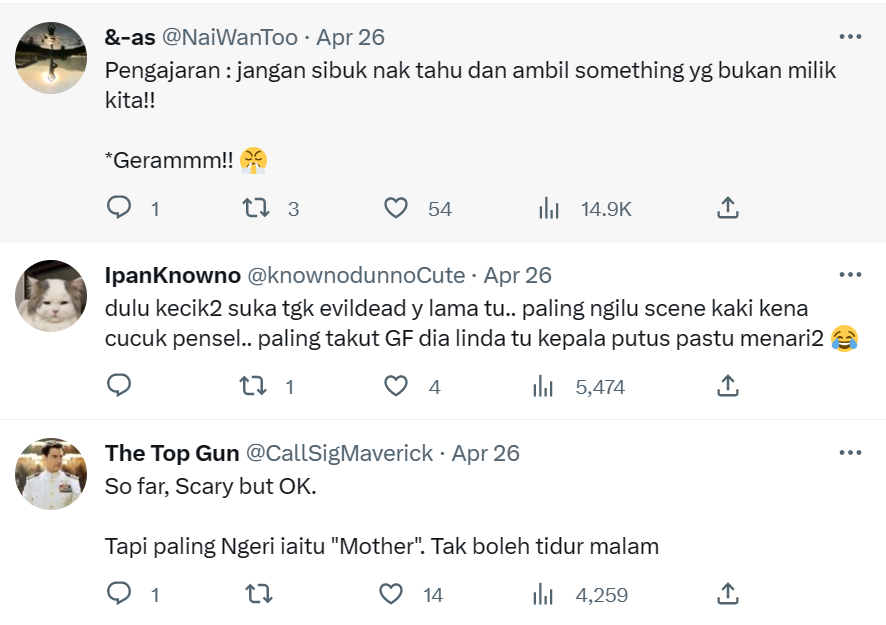Like the tweet by @knownodunnoCute
This screenshot has width=886, height=625.
click(396, 386)
